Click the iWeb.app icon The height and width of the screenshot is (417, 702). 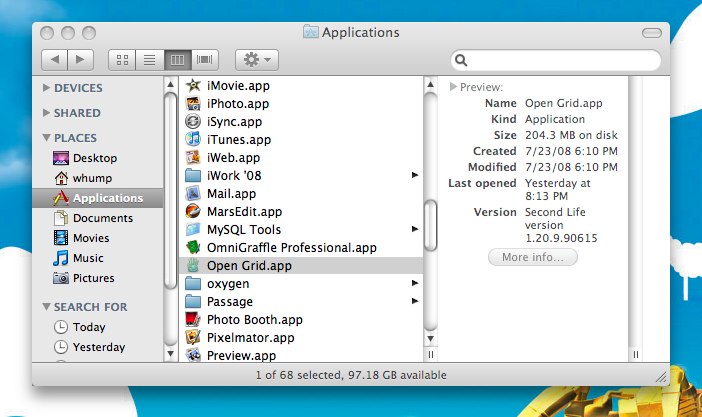pyautogui.click(x=193, y=157)
